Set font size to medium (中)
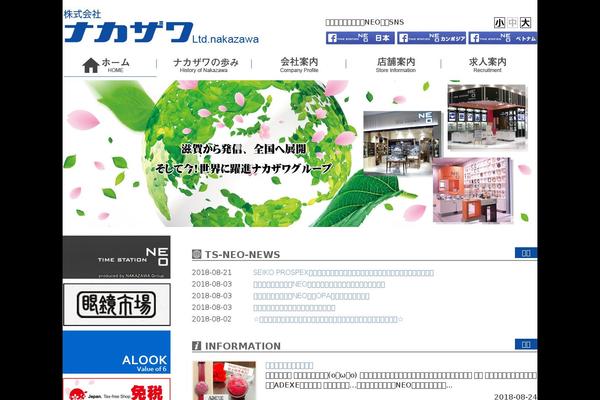The image size is (600, 400). click(512, 23)
